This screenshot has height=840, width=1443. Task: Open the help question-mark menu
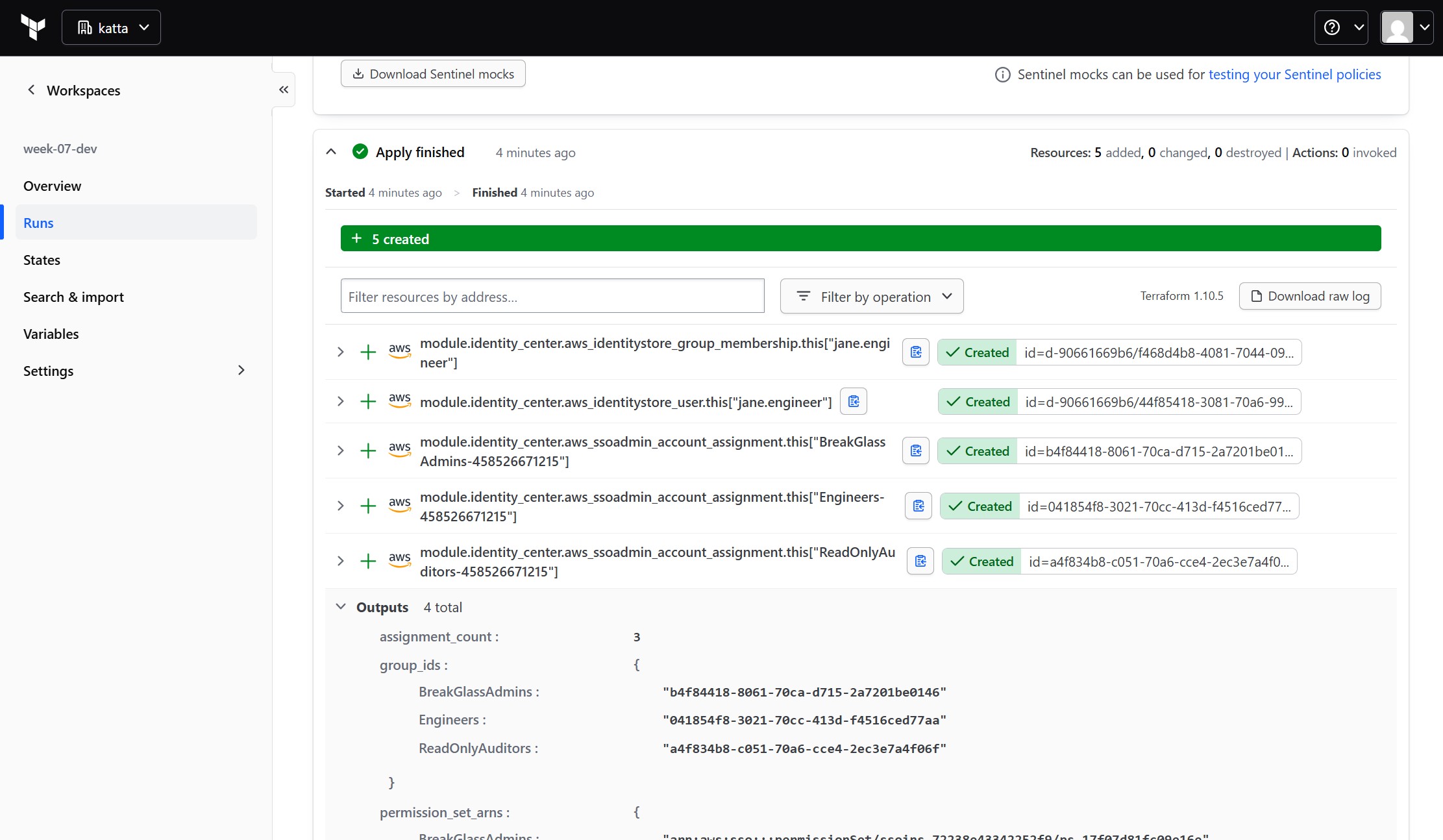pyautogui.click(x=1341, y=27)
